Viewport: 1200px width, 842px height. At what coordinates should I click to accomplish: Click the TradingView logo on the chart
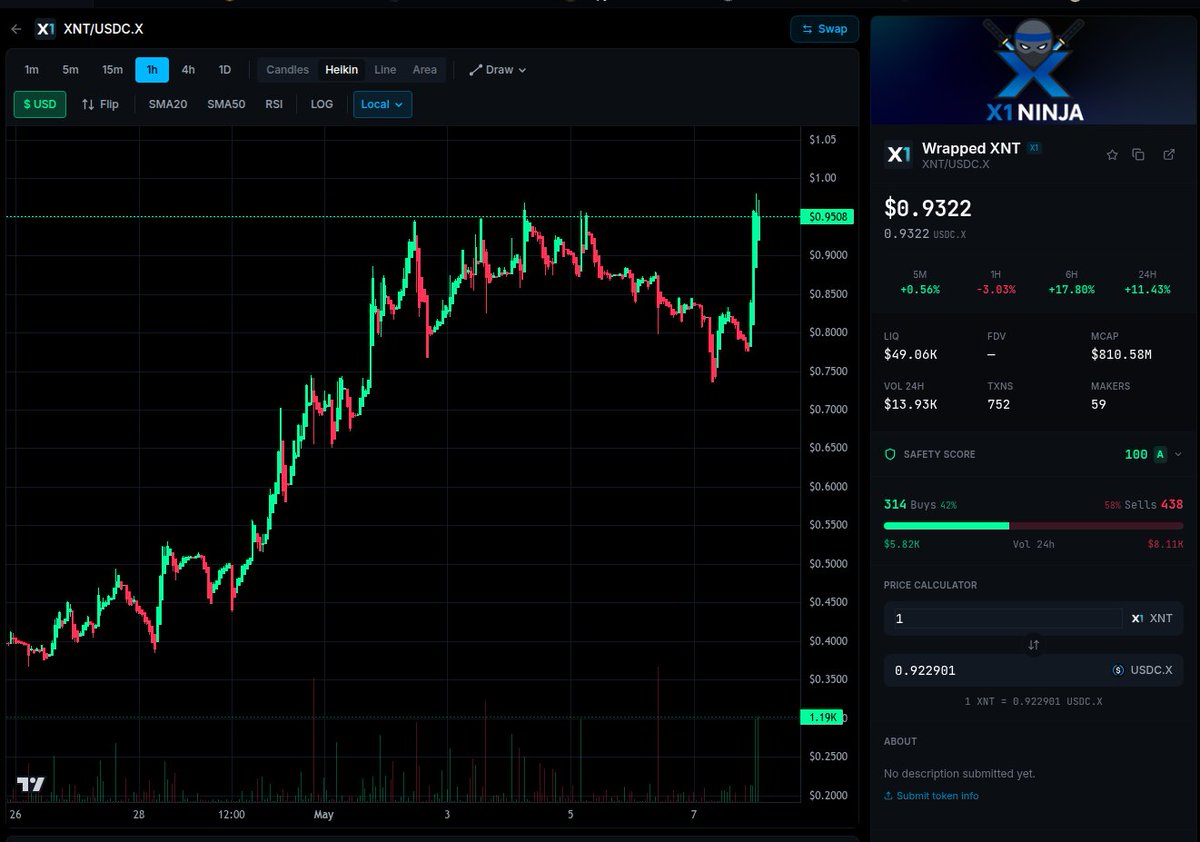pos(31,785)
